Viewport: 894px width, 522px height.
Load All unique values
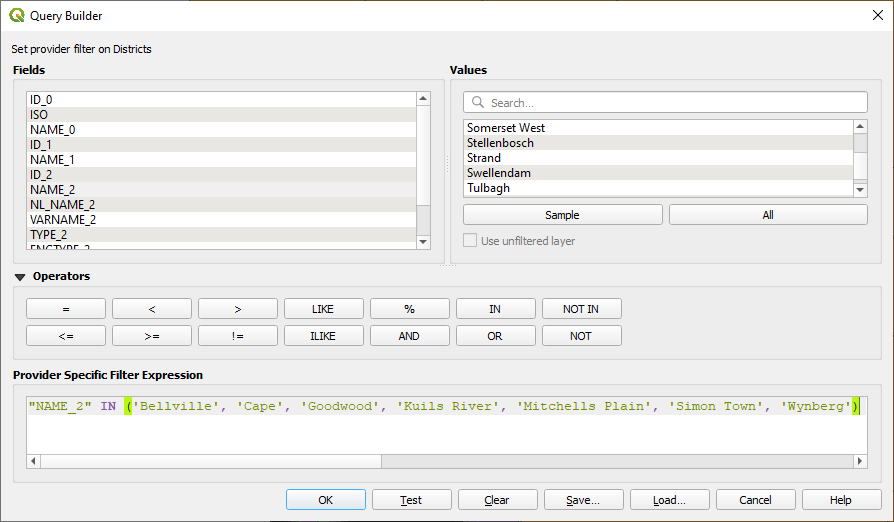pos(767,215)
